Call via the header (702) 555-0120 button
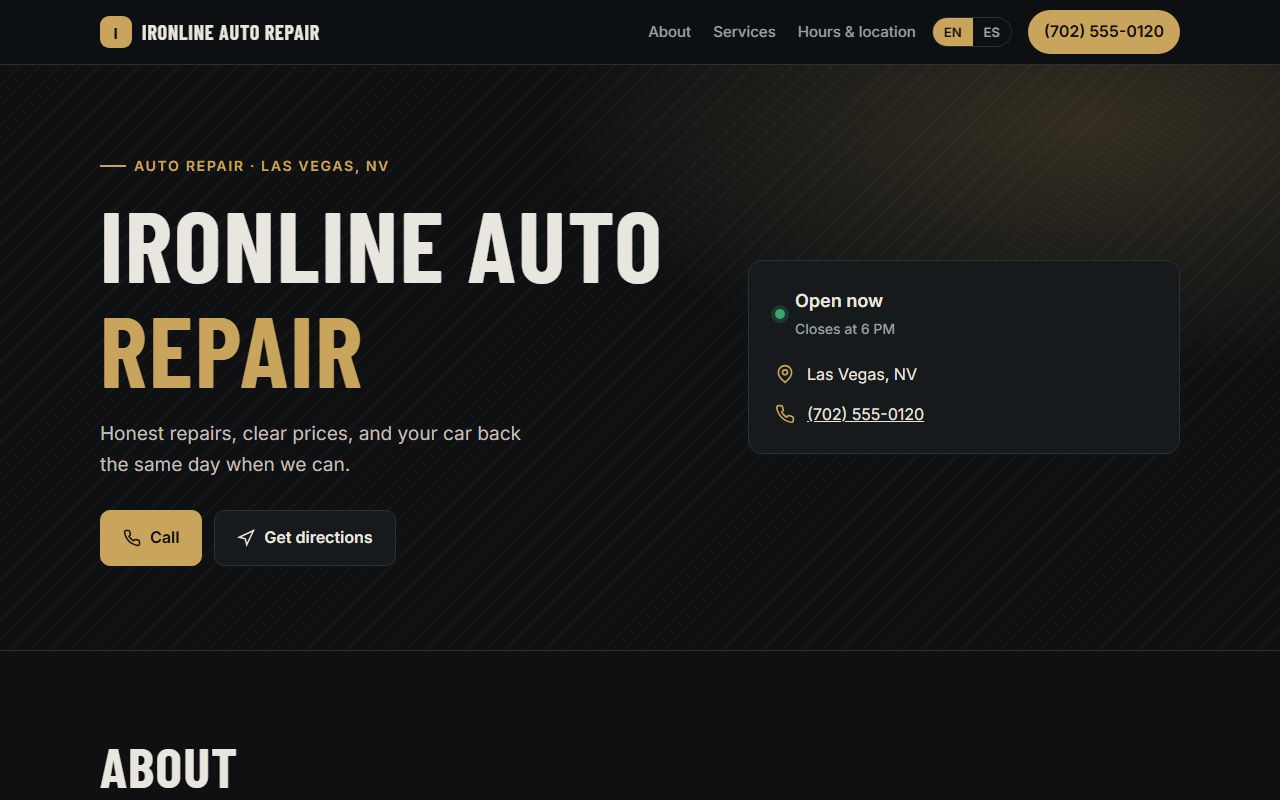 [1104, 32]
